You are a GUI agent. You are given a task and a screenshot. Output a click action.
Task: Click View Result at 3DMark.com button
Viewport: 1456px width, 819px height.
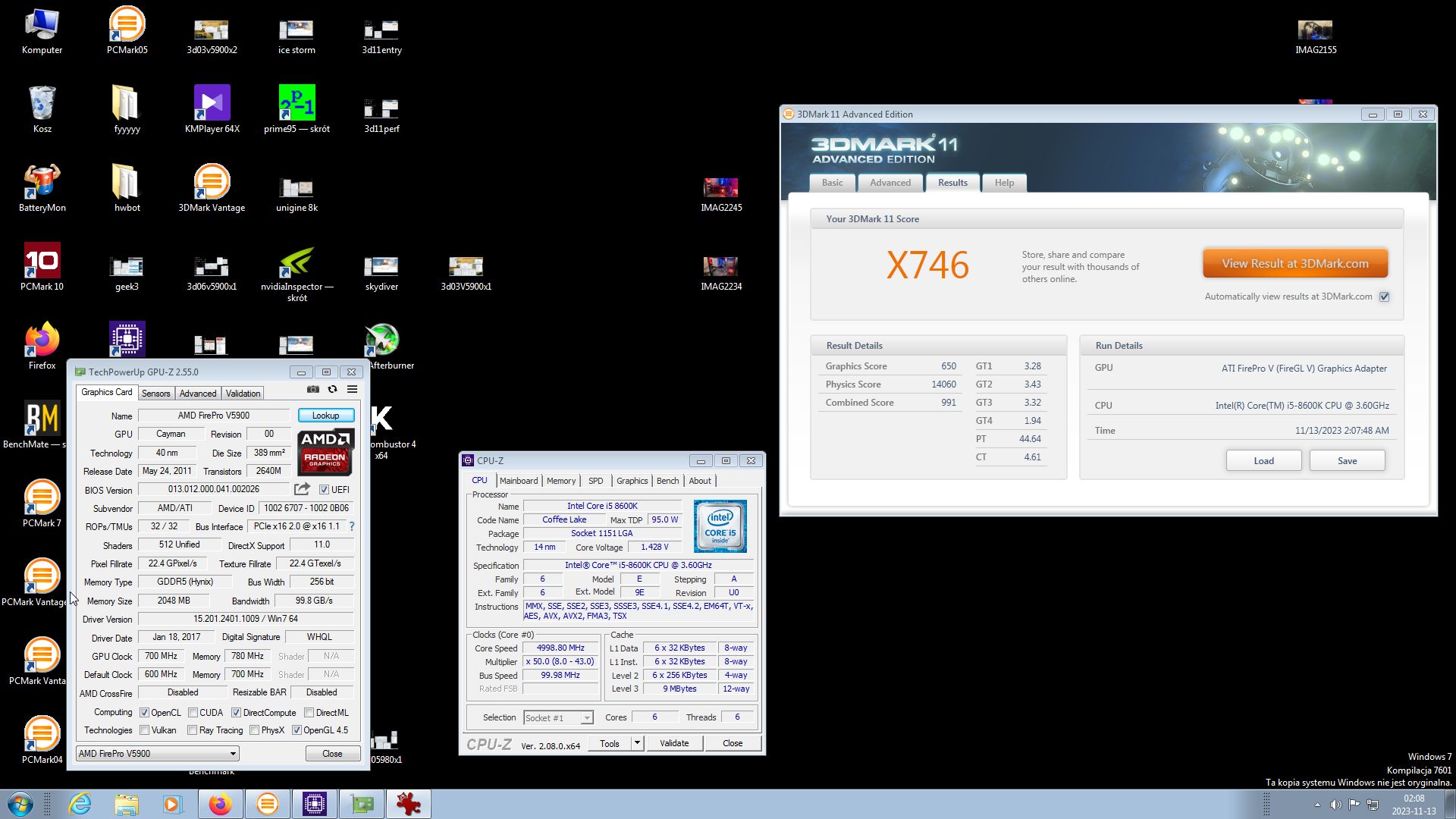[x=1295, y=264]
